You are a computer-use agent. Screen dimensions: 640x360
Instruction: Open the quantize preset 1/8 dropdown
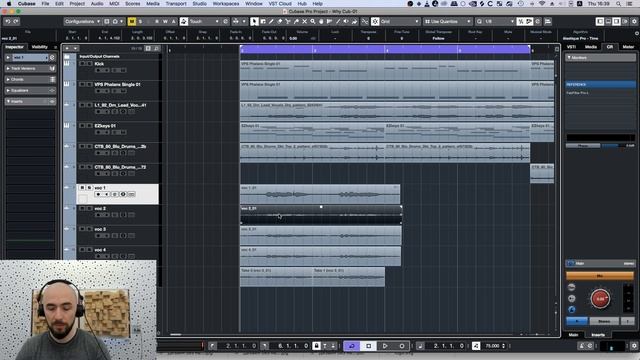(x=499, y=21)
